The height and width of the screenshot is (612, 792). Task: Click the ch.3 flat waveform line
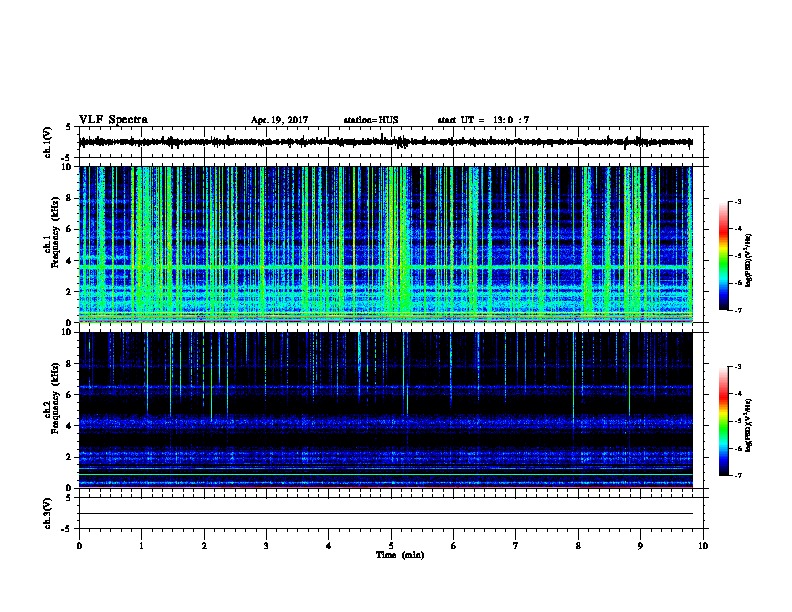[x=386, y=514]
